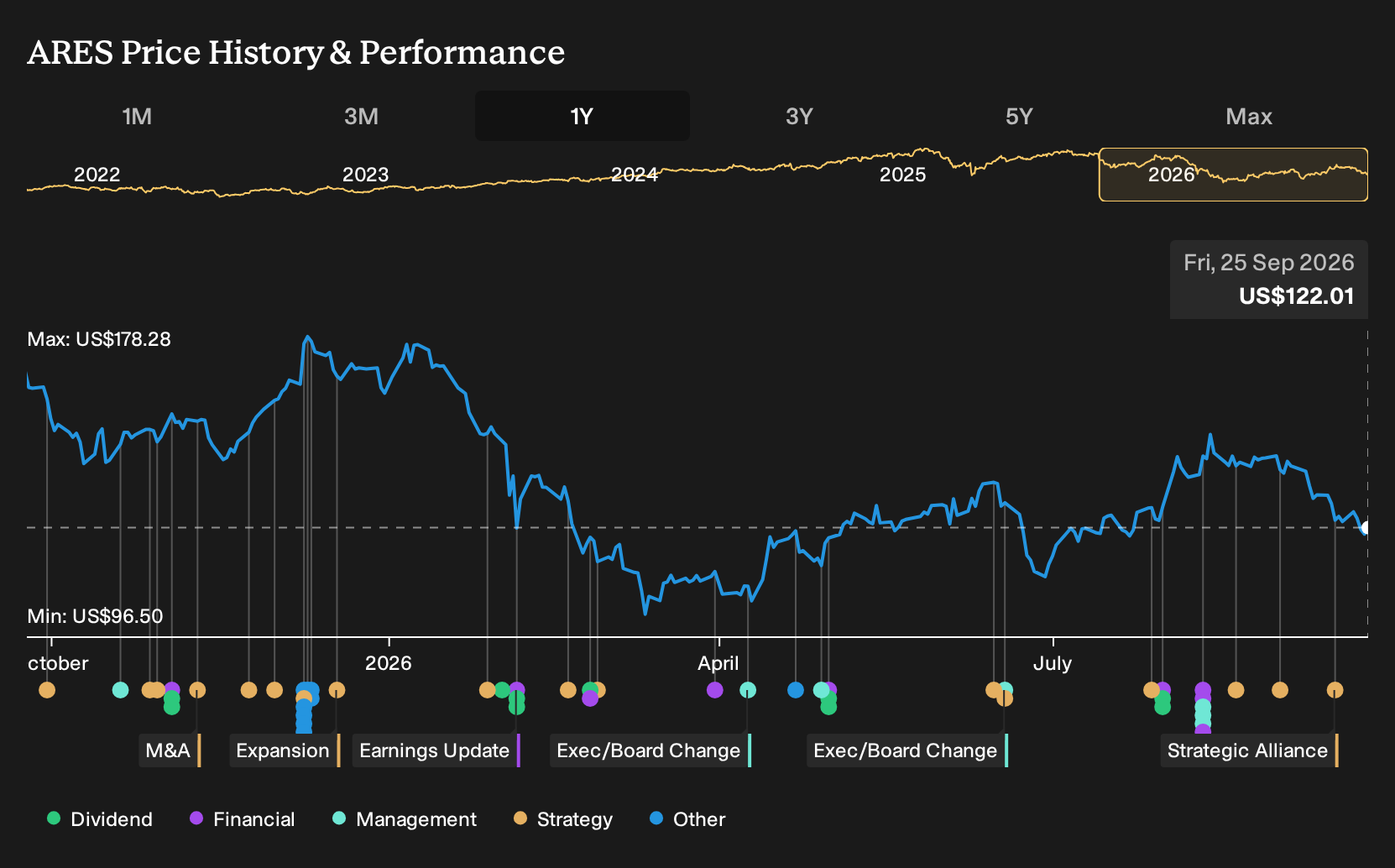Click the Min: US$96.50 label
Image resolution: width=1395 pixels, height=868 pixels.
[x=95, y=616]
